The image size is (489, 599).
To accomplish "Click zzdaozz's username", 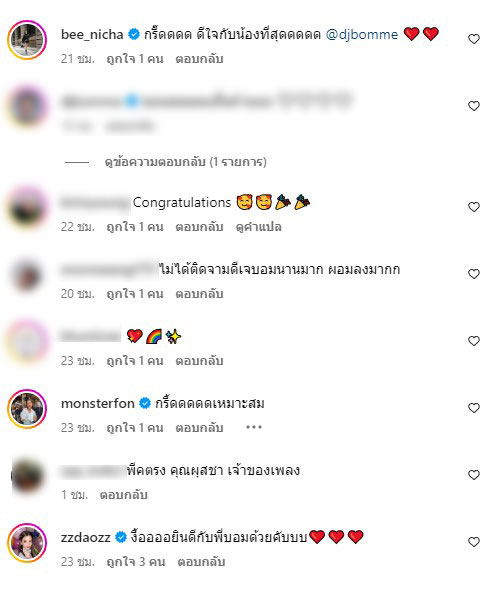I will pos(86,537).
